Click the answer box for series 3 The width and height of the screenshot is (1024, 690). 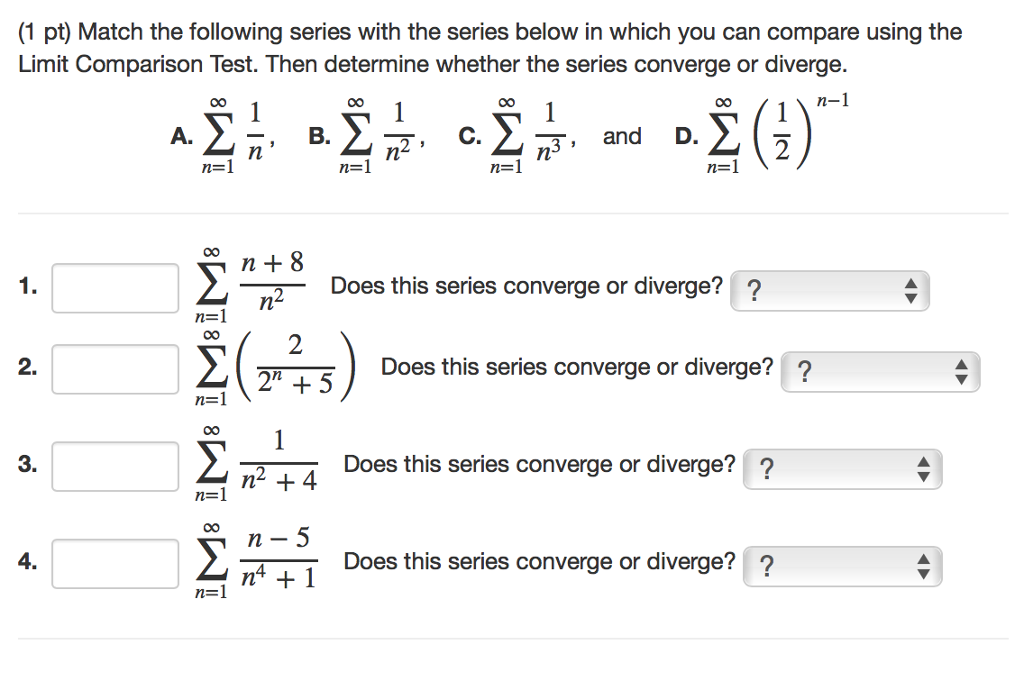(x=114, y=466)
